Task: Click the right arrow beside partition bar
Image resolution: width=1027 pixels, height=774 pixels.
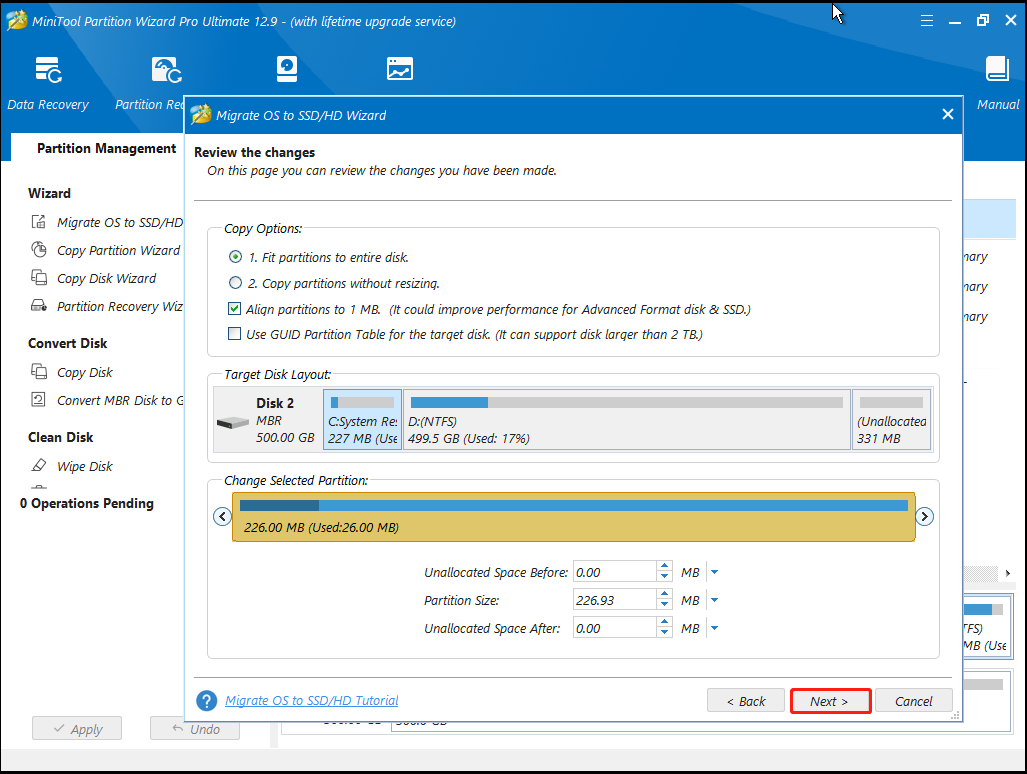Action: (924, 517)
